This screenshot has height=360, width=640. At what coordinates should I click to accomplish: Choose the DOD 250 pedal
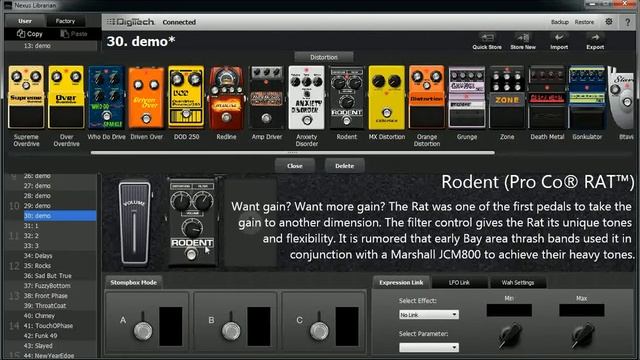pos(186,97)
